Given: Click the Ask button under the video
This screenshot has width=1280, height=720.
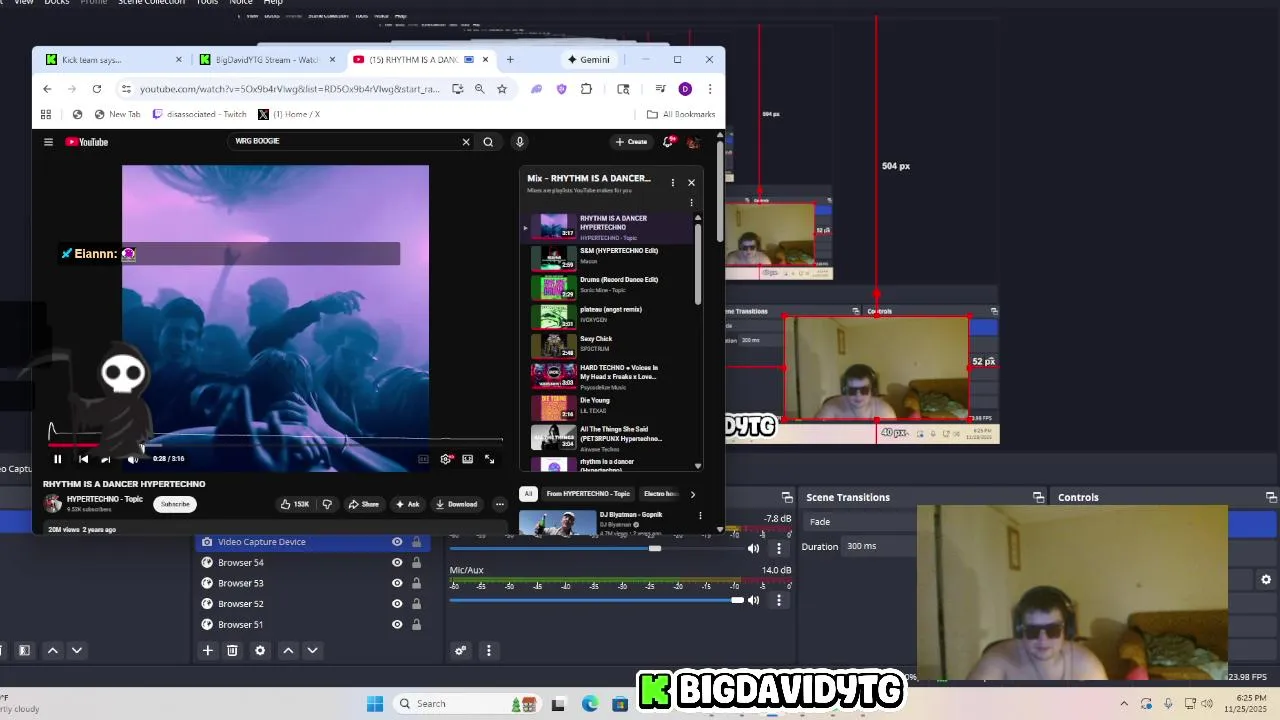Looking at the screenshot, I should 407,504.
